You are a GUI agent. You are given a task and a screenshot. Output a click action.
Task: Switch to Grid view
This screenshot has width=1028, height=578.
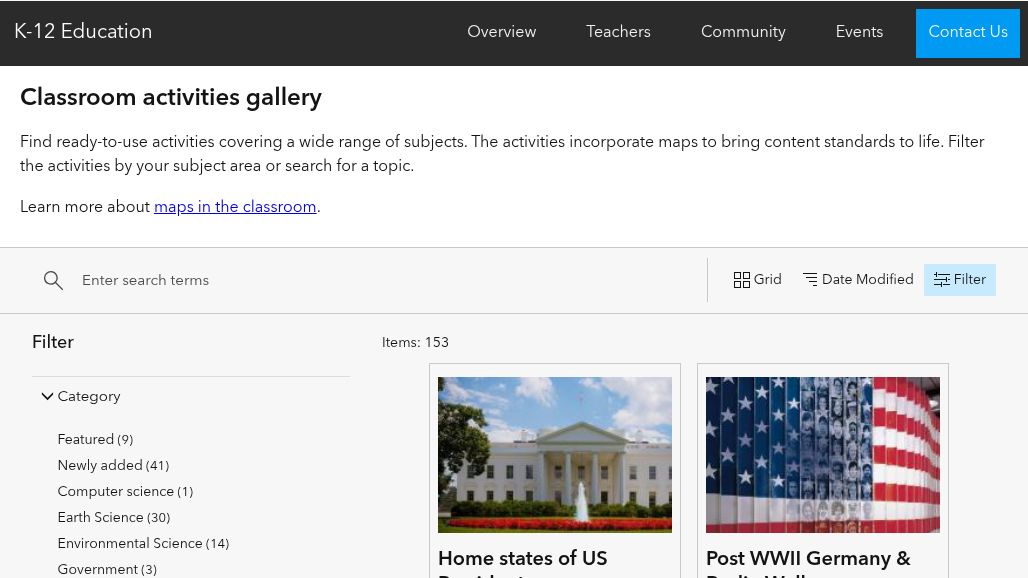coord(757,280)
